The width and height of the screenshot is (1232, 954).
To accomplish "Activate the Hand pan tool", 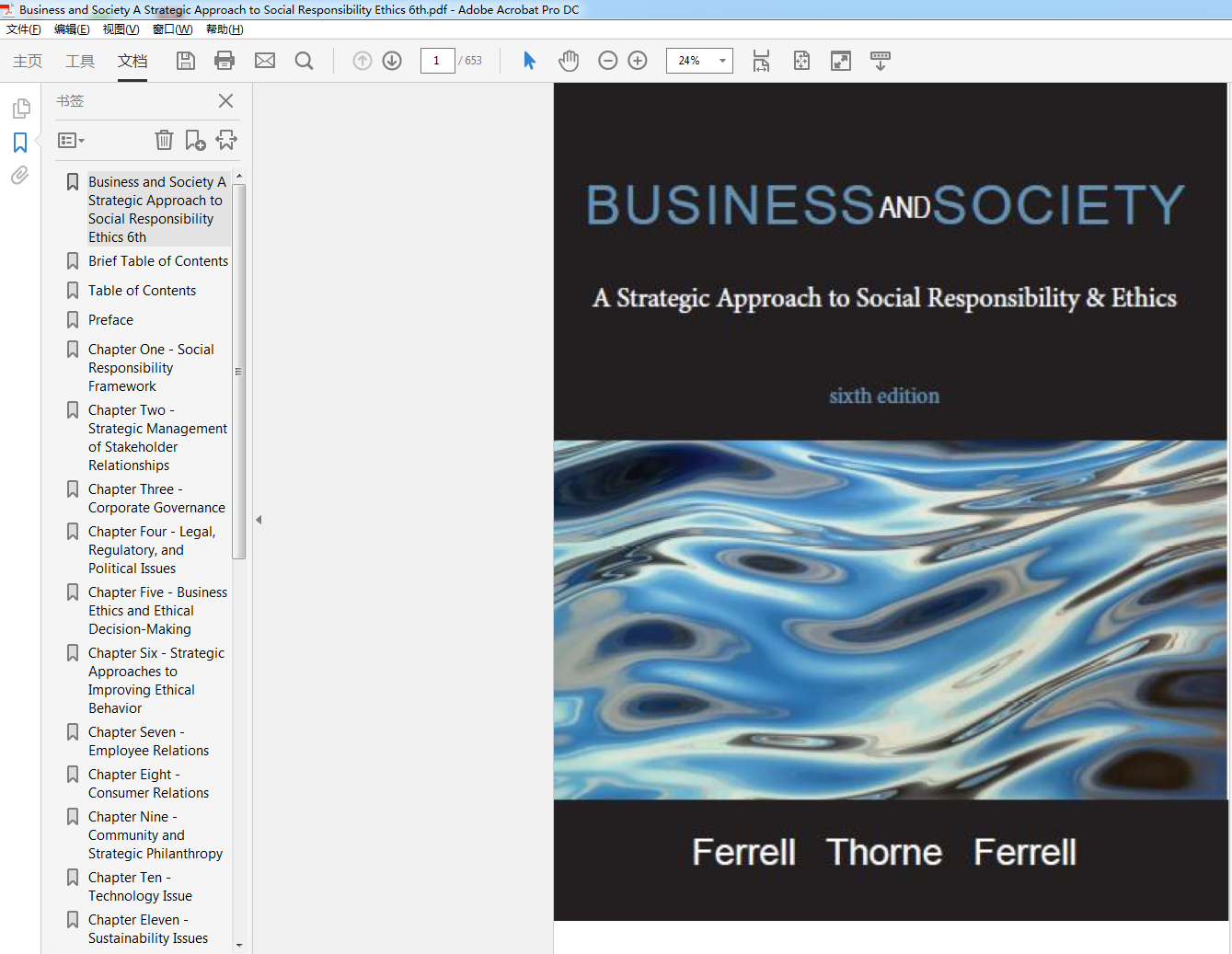I will tap(569, 61).
